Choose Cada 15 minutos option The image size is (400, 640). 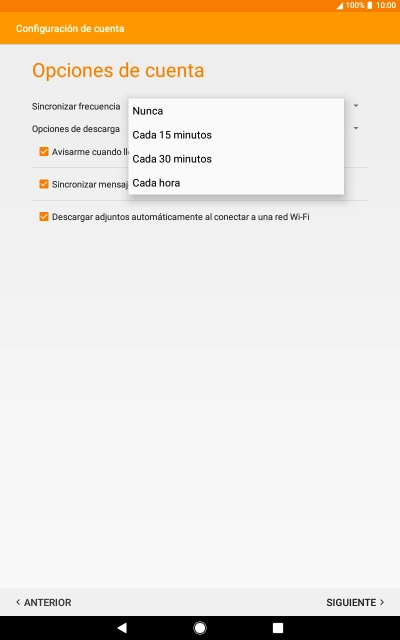[x=236, y=135]
